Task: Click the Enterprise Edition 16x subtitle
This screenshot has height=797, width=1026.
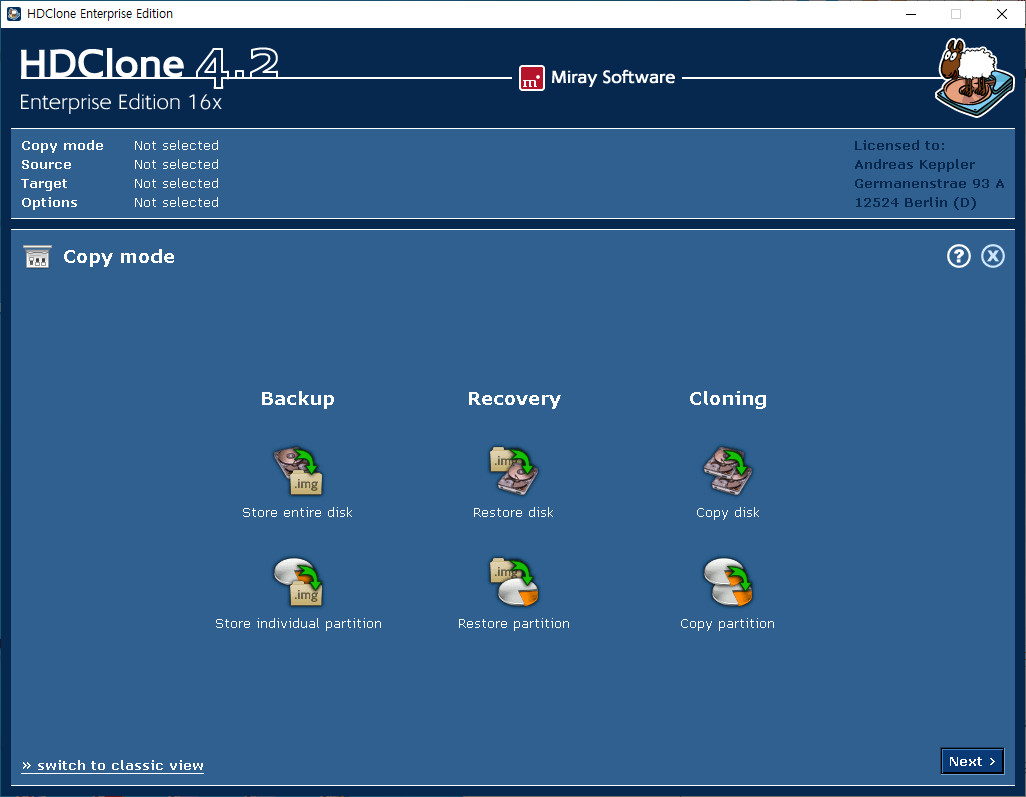Action: click(120, 102)
